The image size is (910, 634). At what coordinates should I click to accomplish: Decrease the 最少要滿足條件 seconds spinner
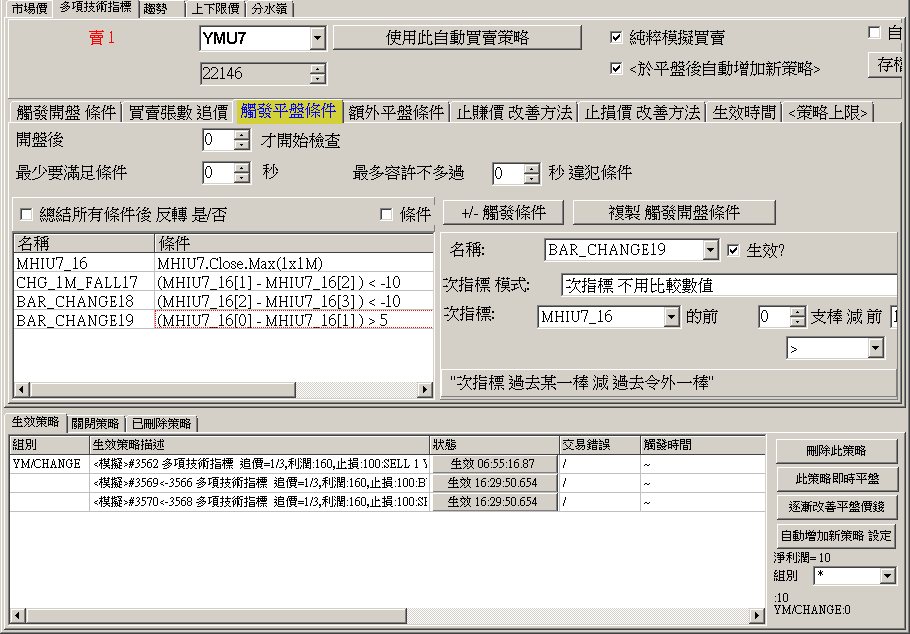pos(241,178)
